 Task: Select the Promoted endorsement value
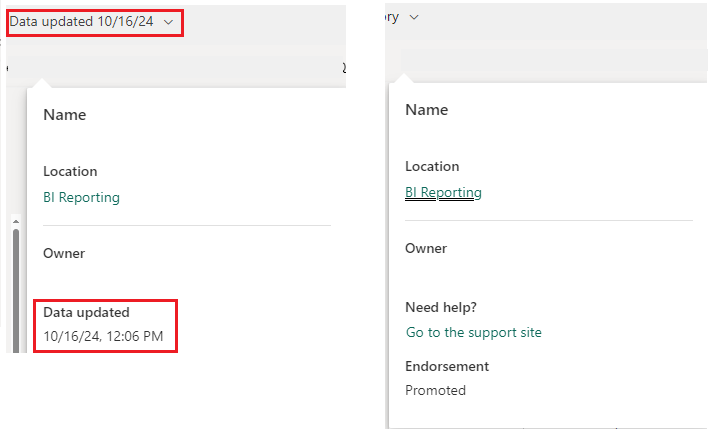[435, 390]
